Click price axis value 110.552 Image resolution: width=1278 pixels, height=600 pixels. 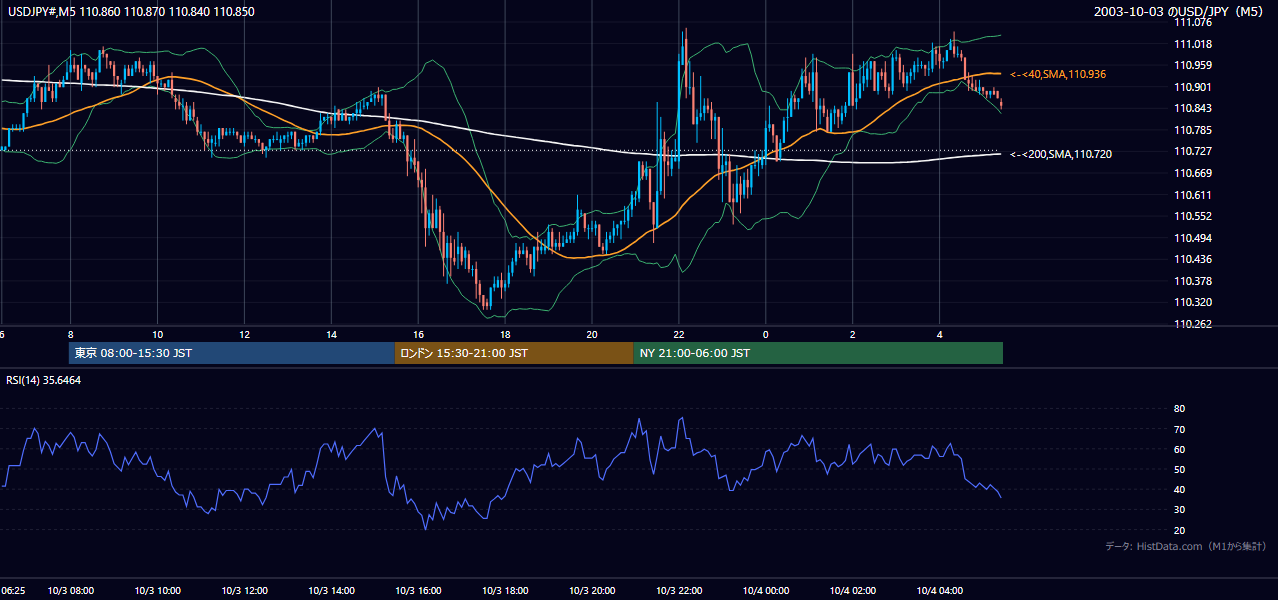[x=1194, y=216]
